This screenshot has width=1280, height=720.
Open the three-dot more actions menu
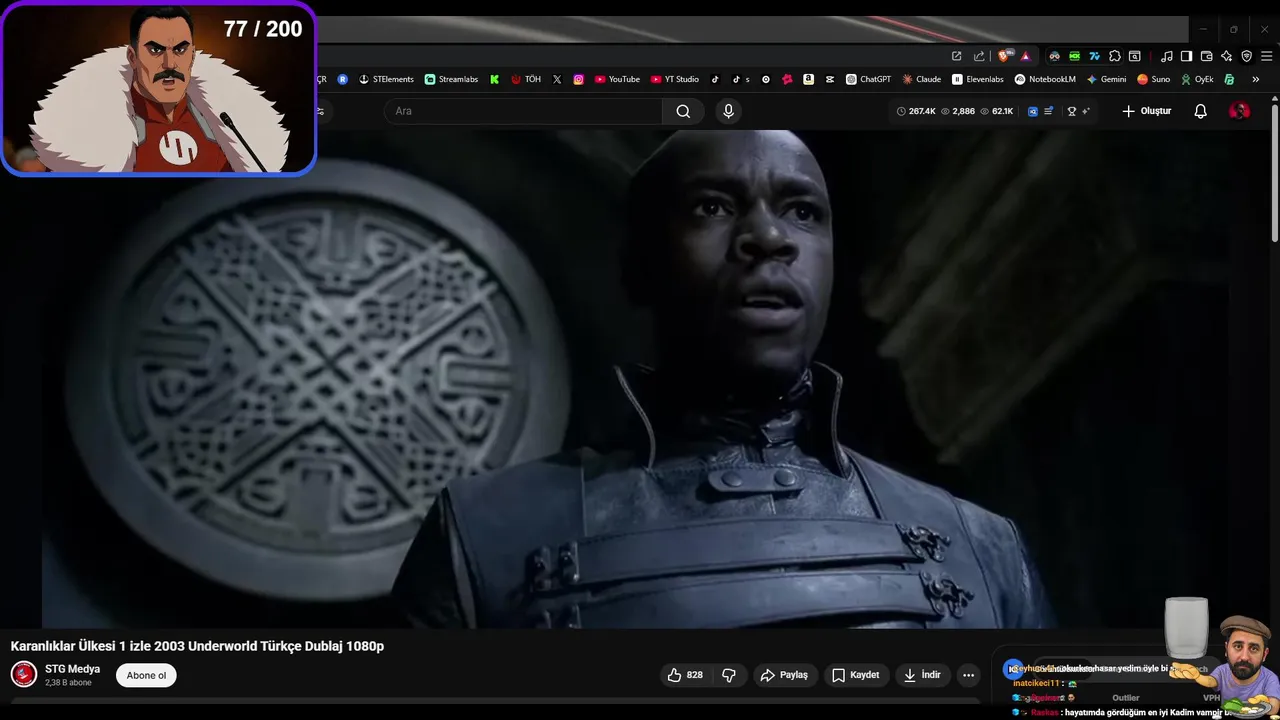tap(968, 675)
